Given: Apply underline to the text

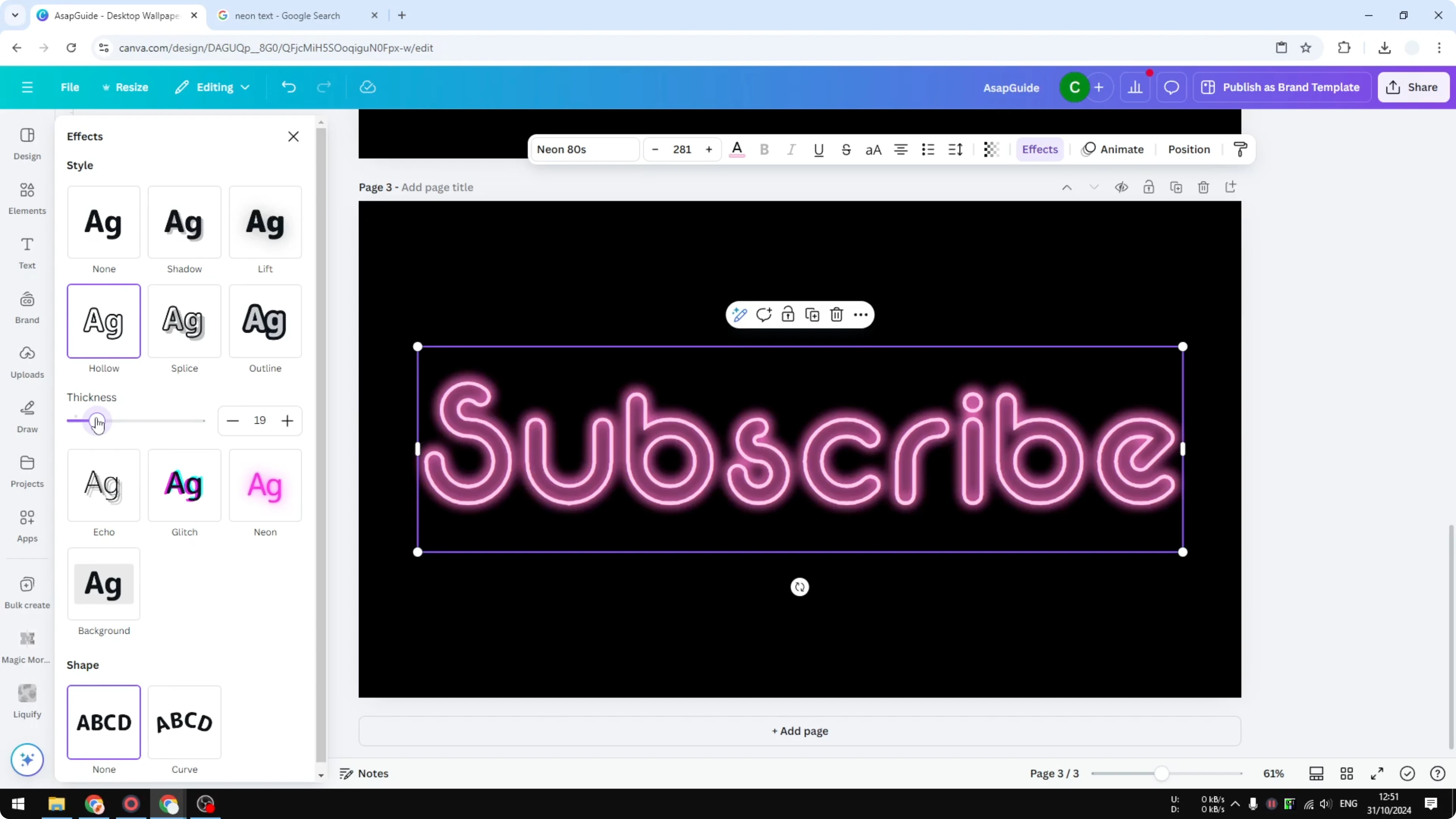Looking at the screenshot, I should [x=819, y=149].
